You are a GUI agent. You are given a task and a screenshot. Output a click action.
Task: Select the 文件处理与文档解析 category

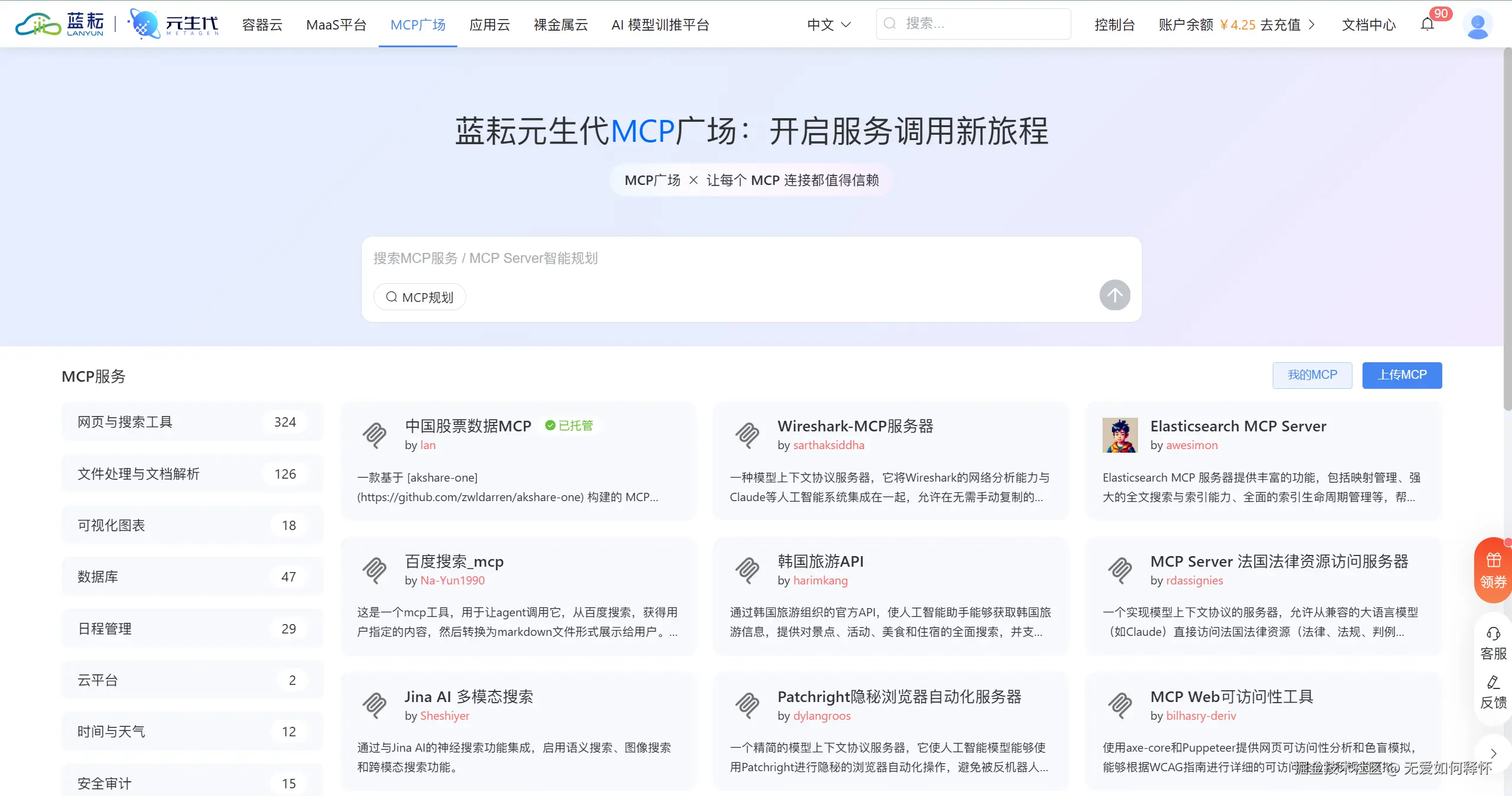pos(193,474)
